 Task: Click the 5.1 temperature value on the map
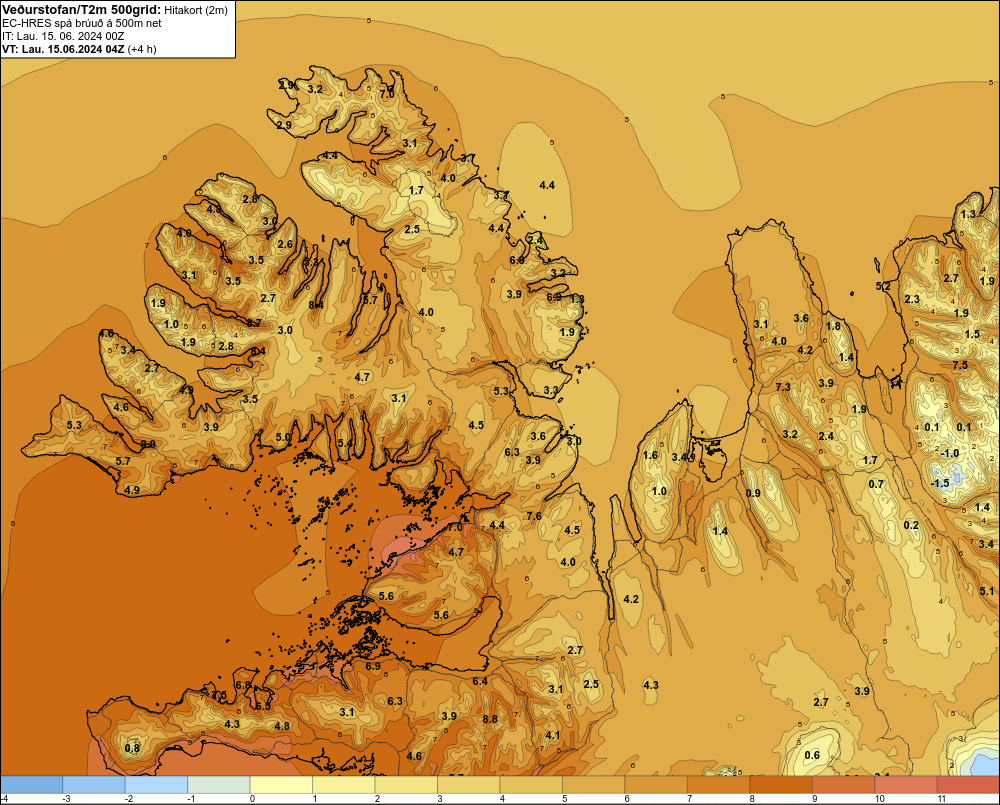[987, 591]
